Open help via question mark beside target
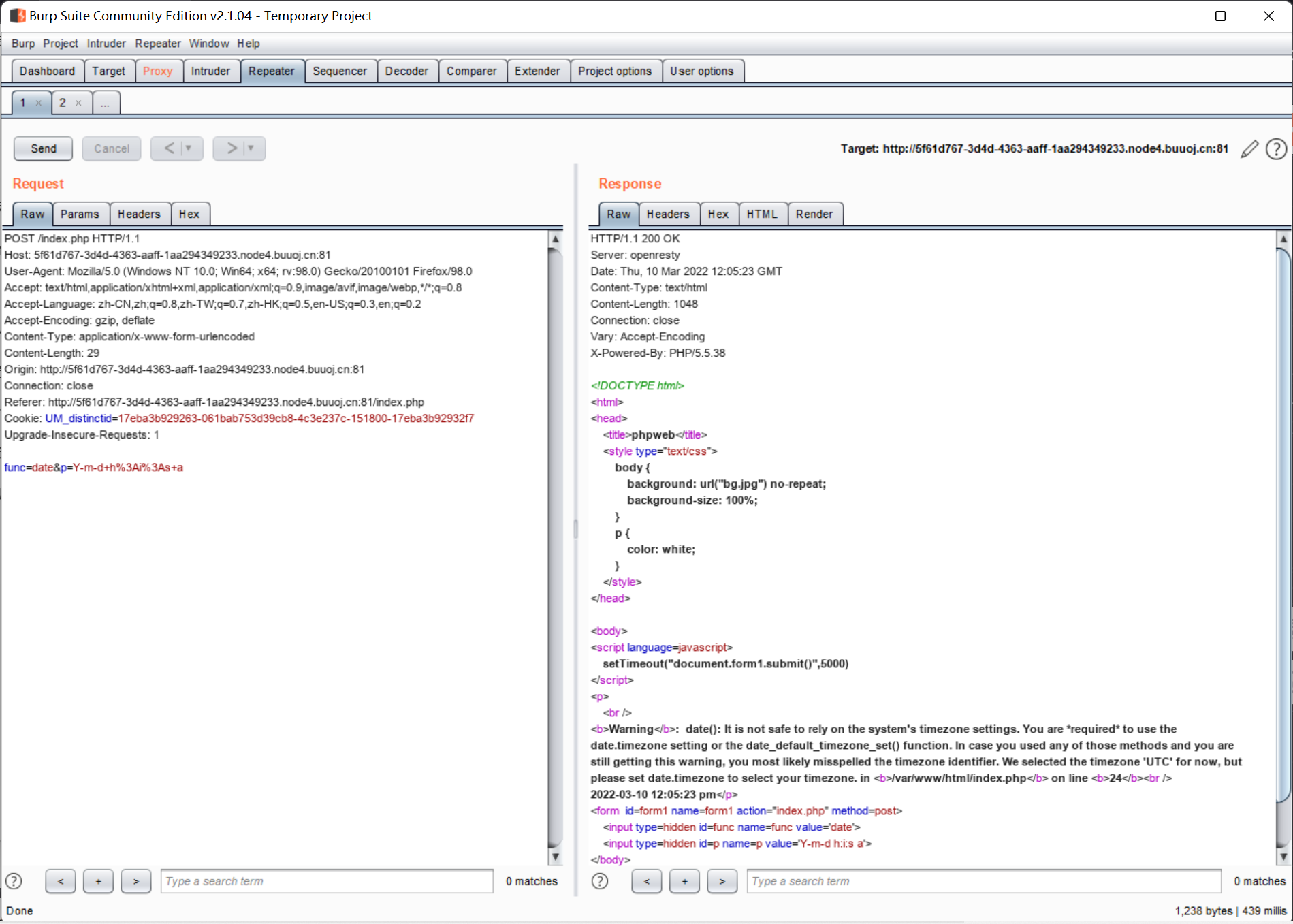 point(1277,148)
